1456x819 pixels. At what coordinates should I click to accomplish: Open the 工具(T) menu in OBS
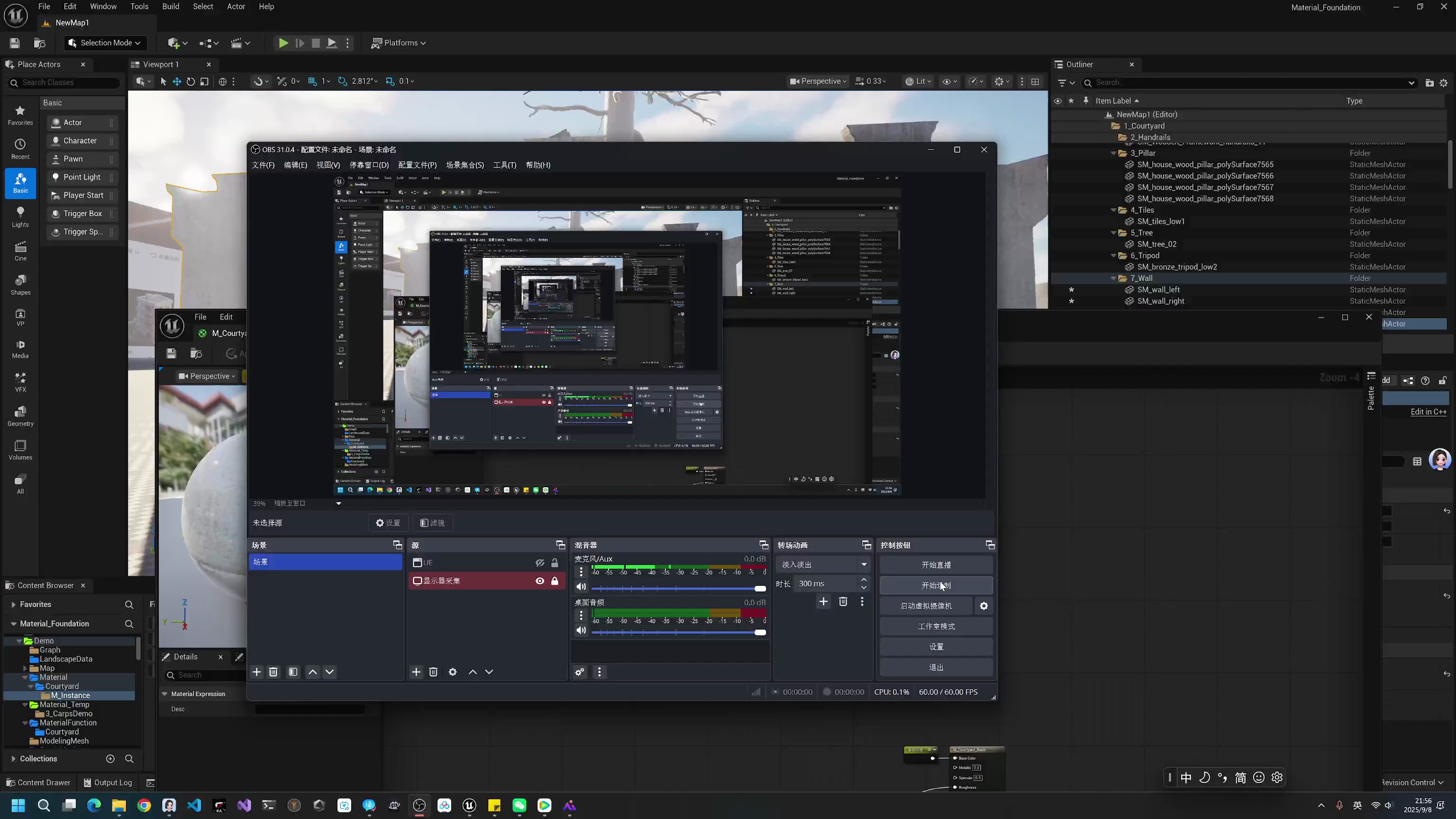pyautogui.click(x=505, y=165)
